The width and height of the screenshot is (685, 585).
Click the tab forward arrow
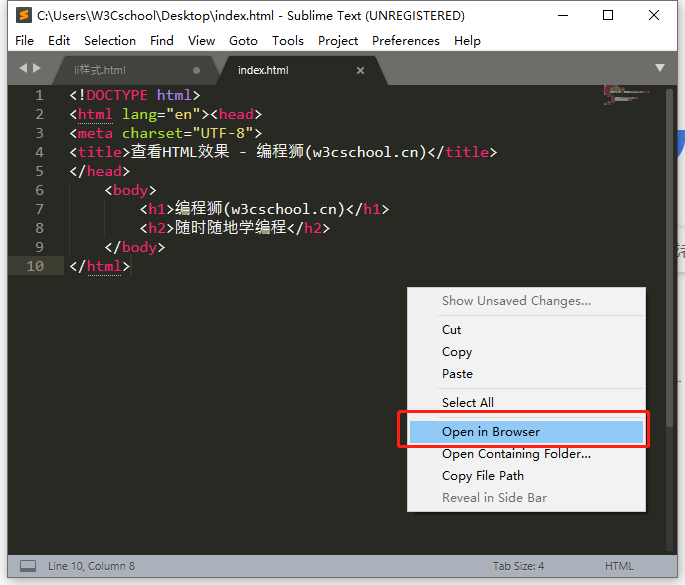click(x=37, y=68)
